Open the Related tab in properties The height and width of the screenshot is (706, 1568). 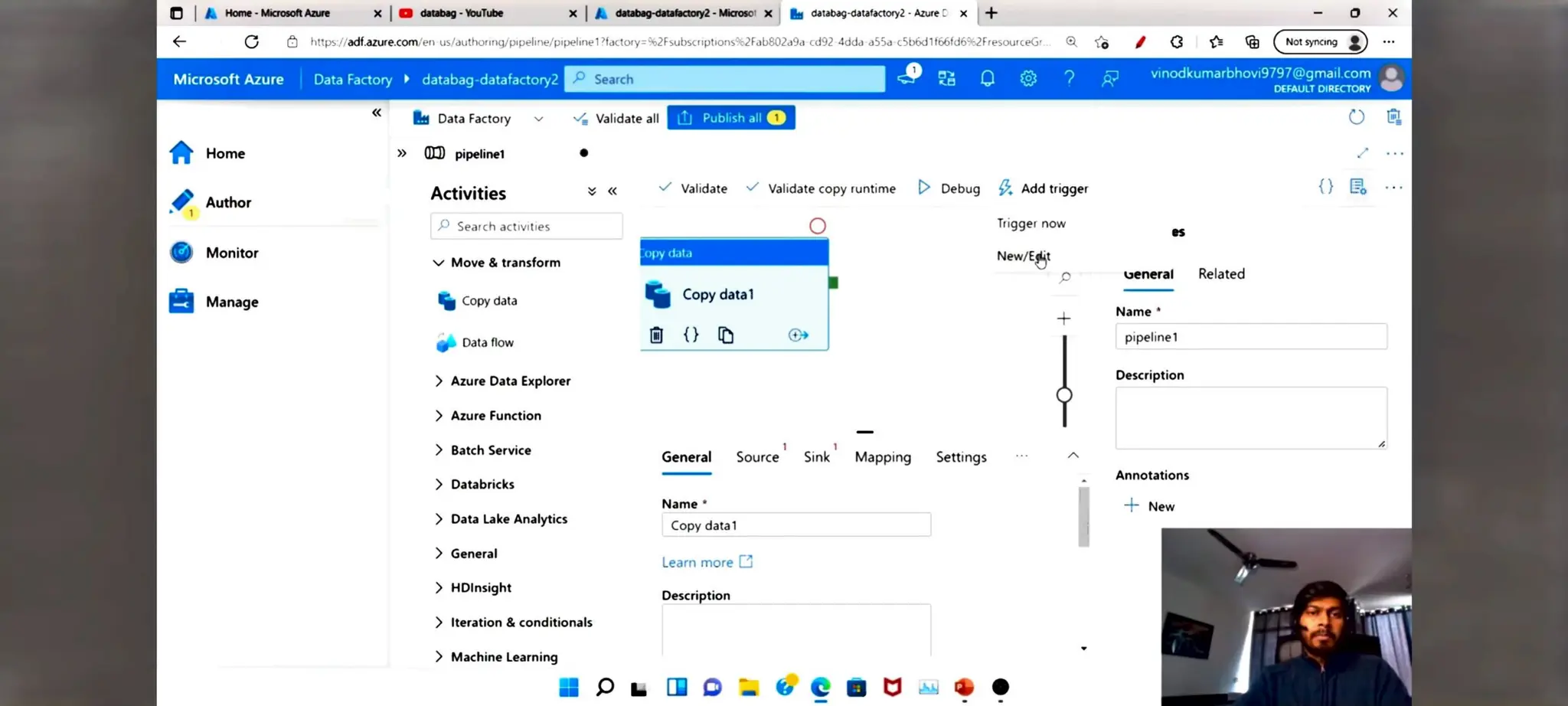point(1221,274)
